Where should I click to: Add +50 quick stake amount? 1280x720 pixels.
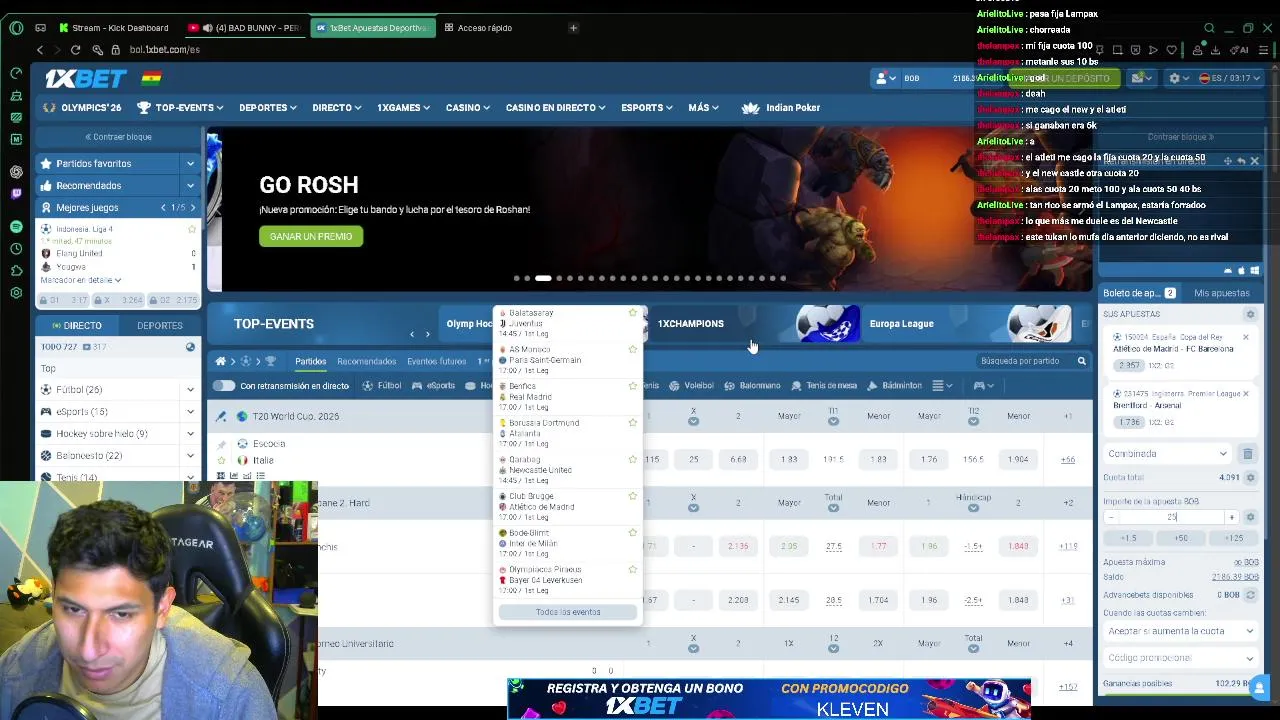(x=1181, y=538)
